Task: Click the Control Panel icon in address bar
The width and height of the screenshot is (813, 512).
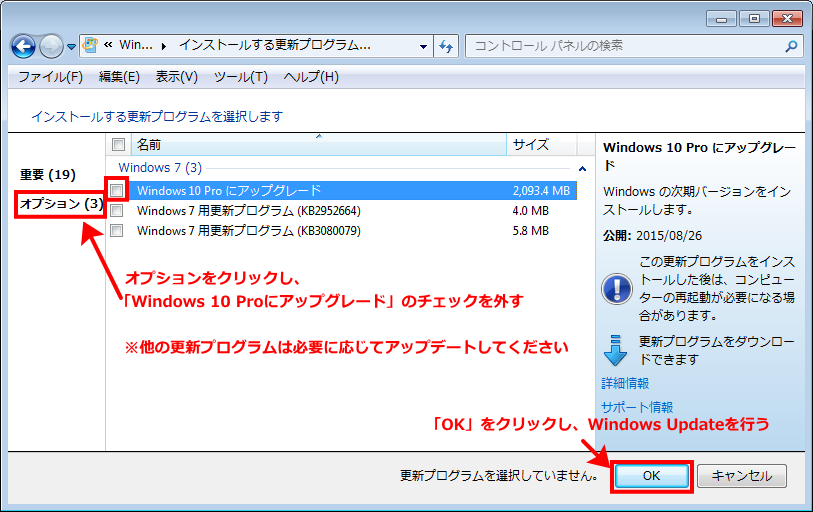Action: coord(90,46)
